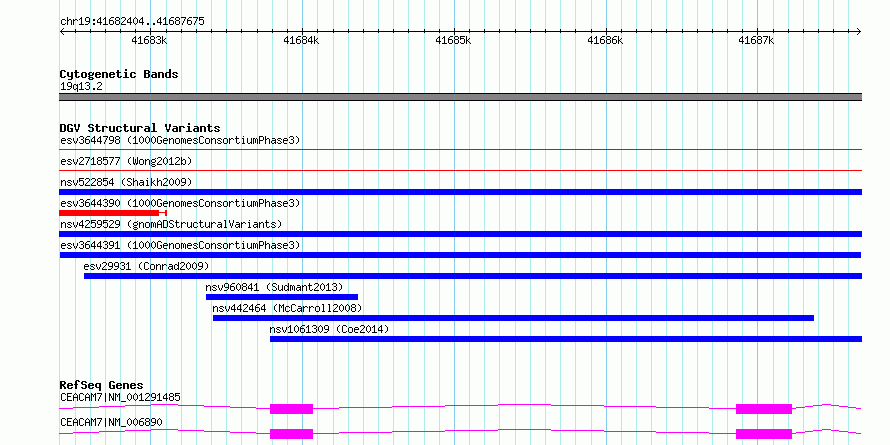Open variant nsv442464 (McCarroll2008) label

tap(287, 308)
